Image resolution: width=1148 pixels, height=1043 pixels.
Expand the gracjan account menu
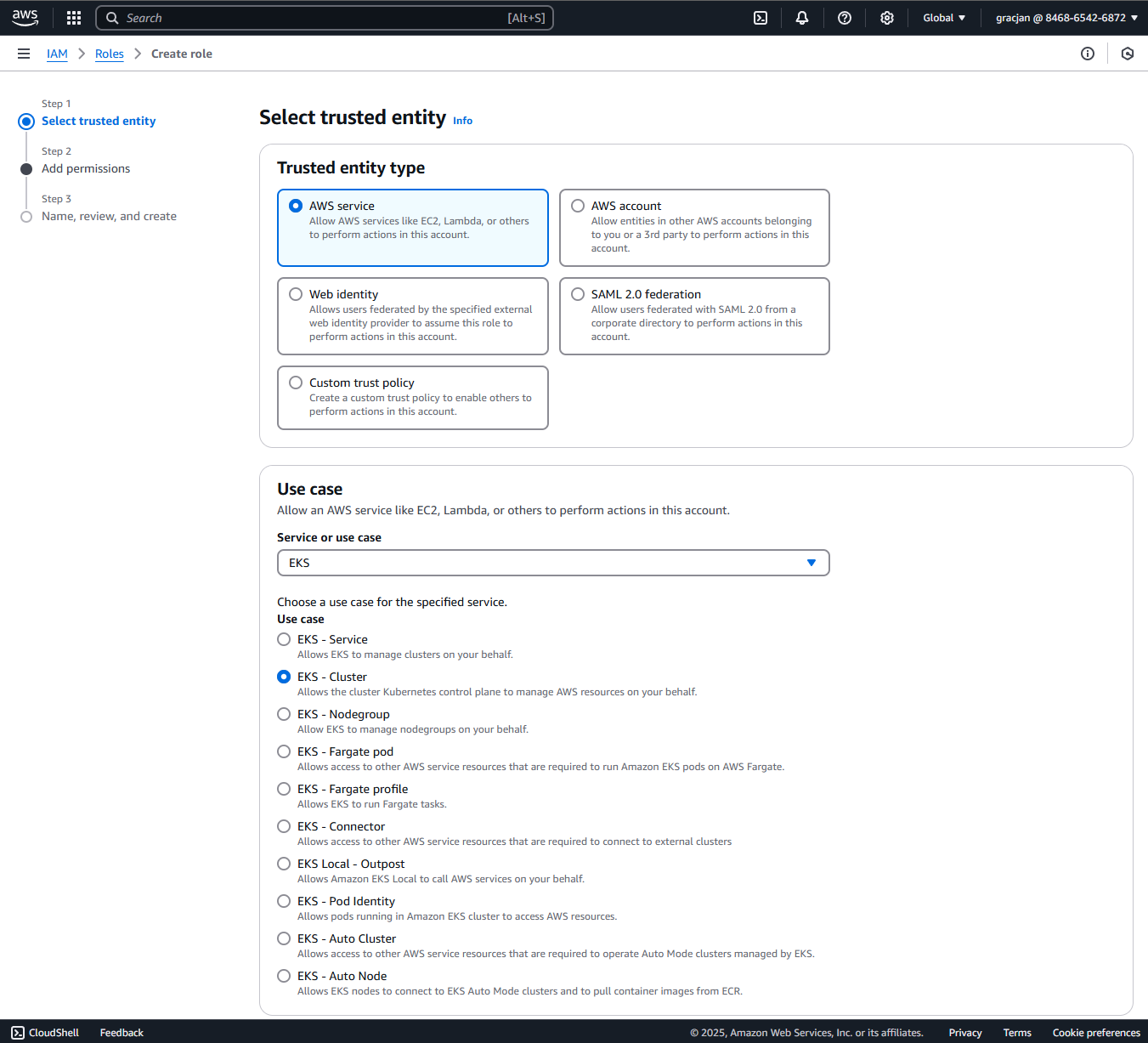(x=1066, y=18)
